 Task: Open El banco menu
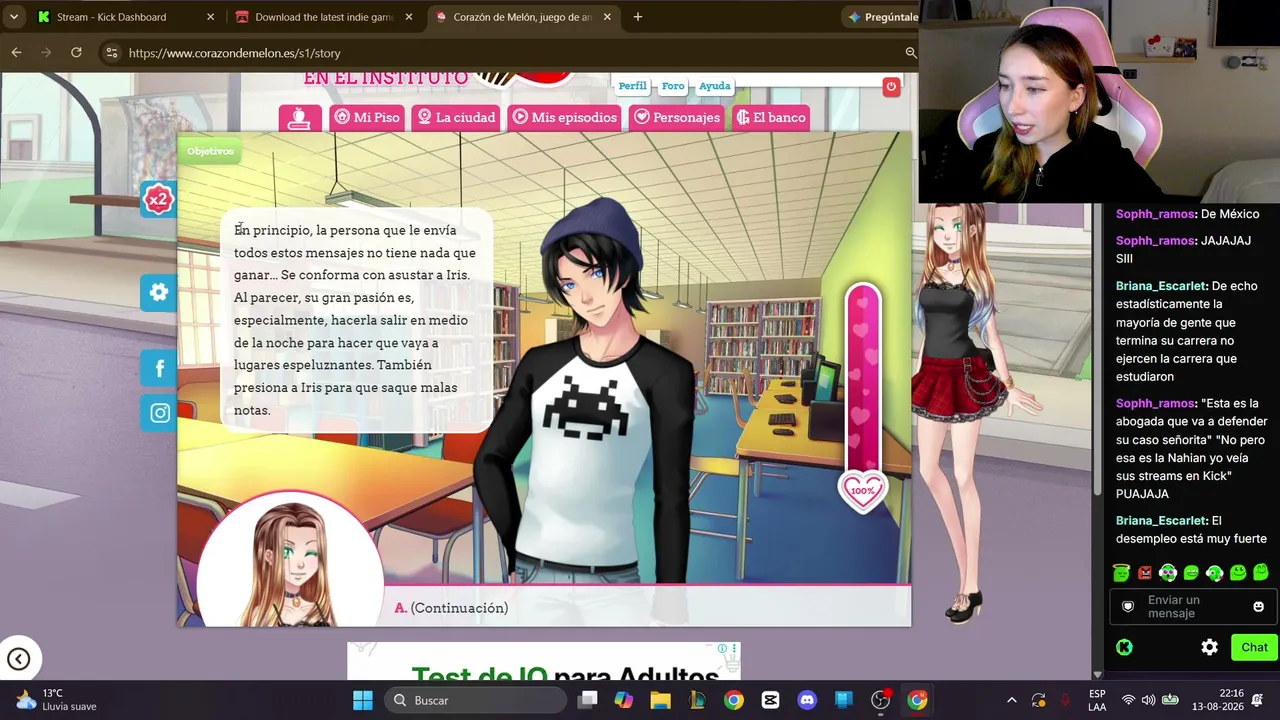(x=771, y=117)
